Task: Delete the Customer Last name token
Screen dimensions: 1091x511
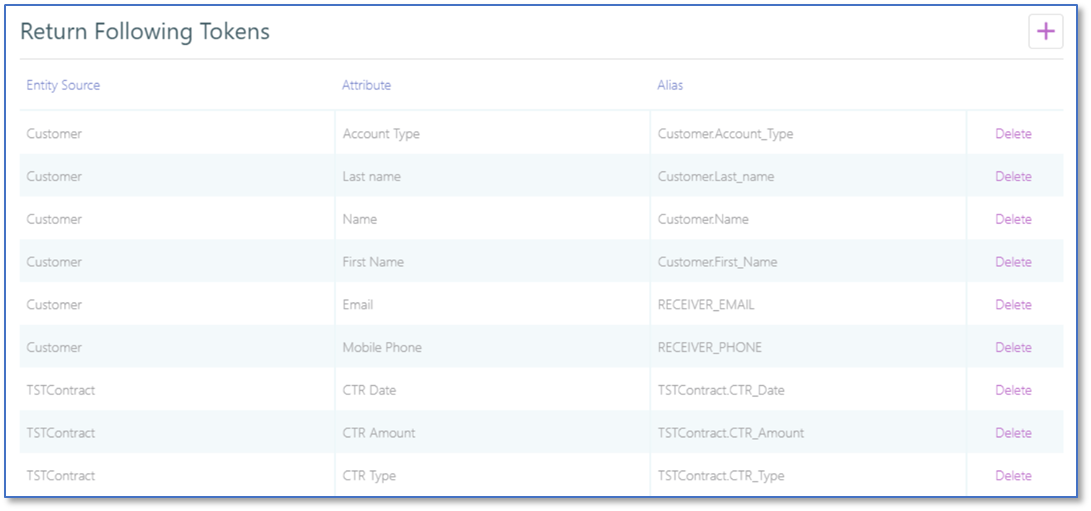Action: [x=1012, y=177]
